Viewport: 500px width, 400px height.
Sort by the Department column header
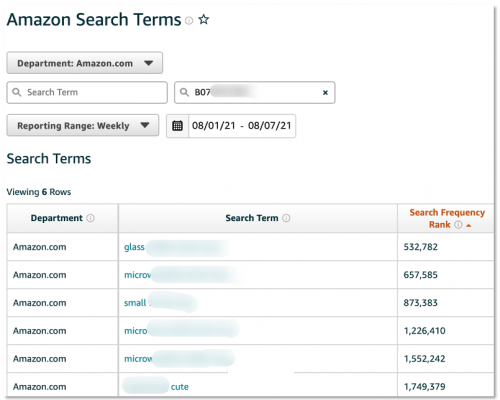(57, 218)
